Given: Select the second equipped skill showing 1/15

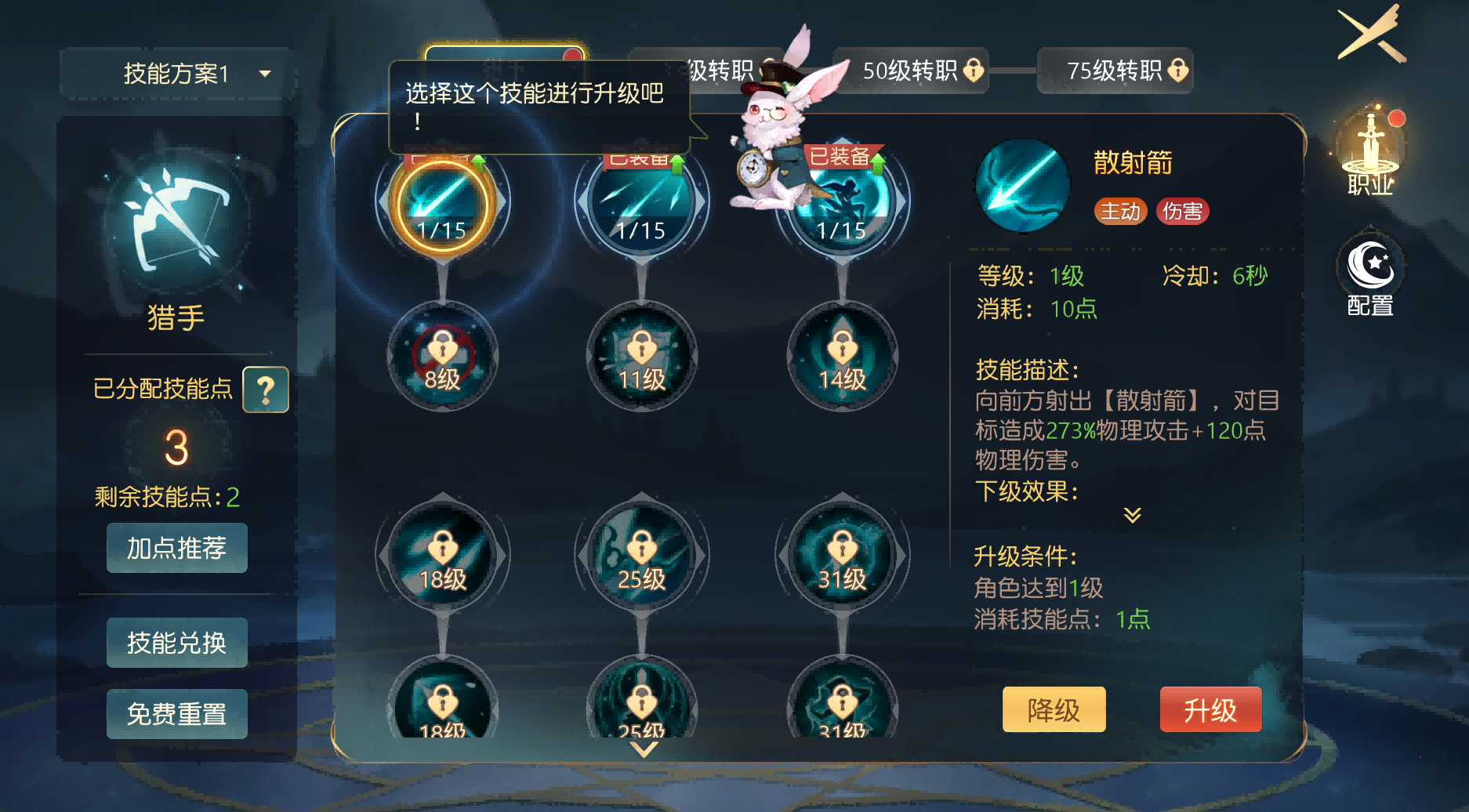Looking at the screenshot, I should (641, 204).
